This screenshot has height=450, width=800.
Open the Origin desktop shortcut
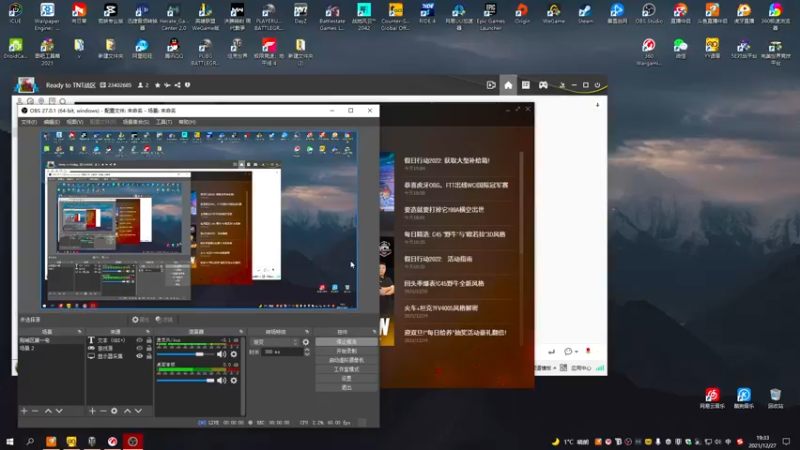[522, 14]
